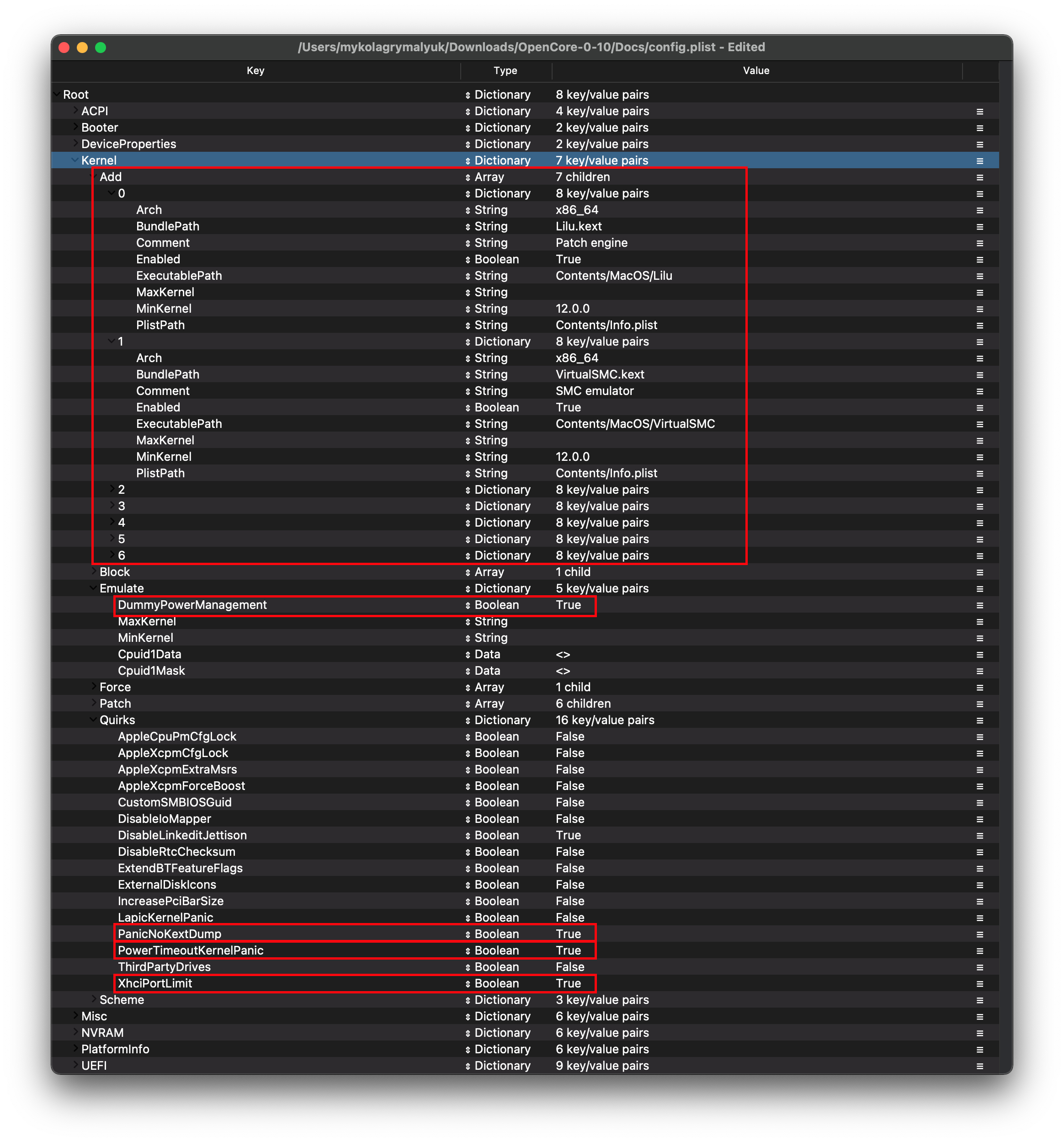Click the Key column header

[255, 71]
